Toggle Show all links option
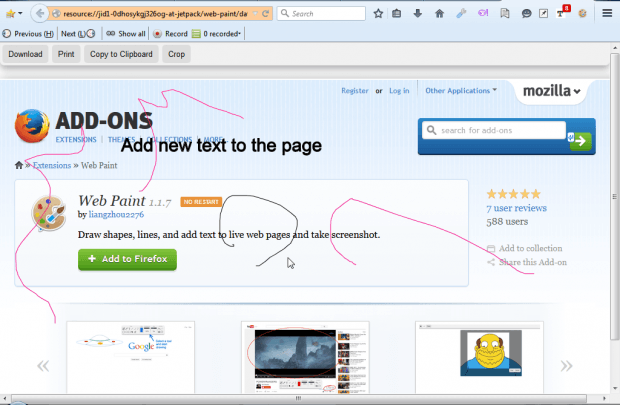Viewport: 620px width, 405px height. click(125, 33)
